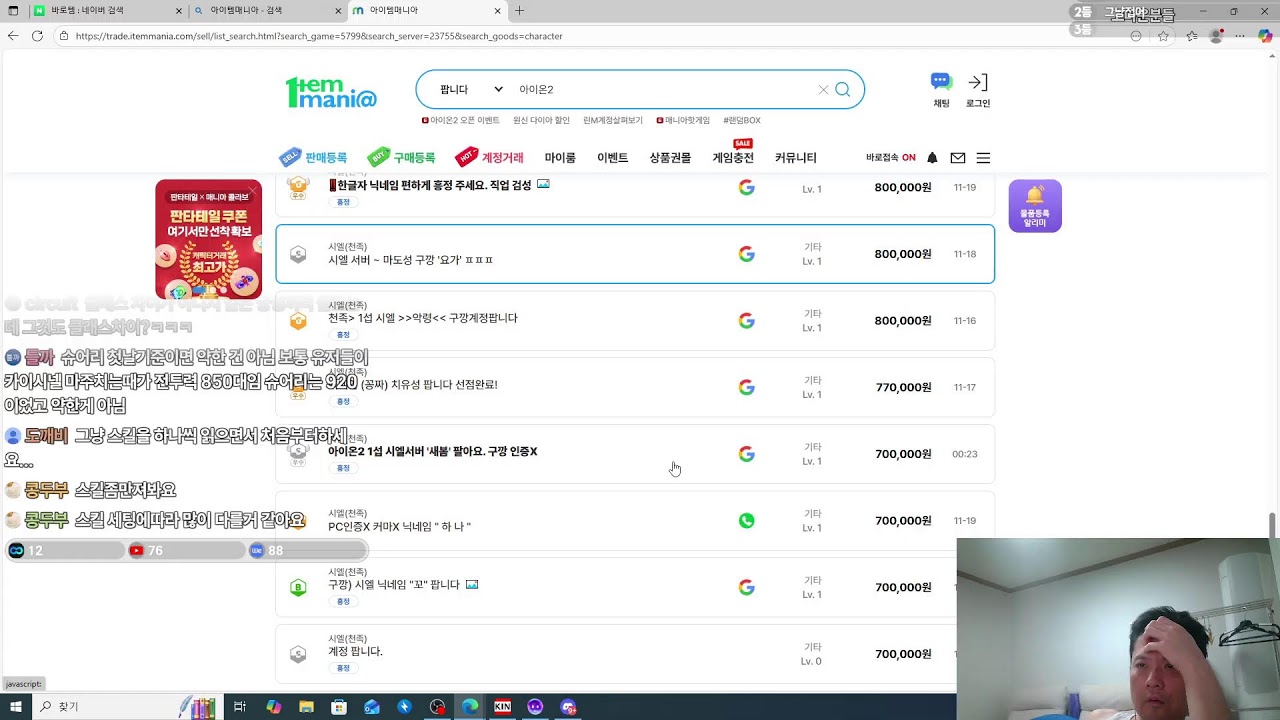1280x720 pixels.
Task: Open the mail envelope icon
Action: point(957,158)
